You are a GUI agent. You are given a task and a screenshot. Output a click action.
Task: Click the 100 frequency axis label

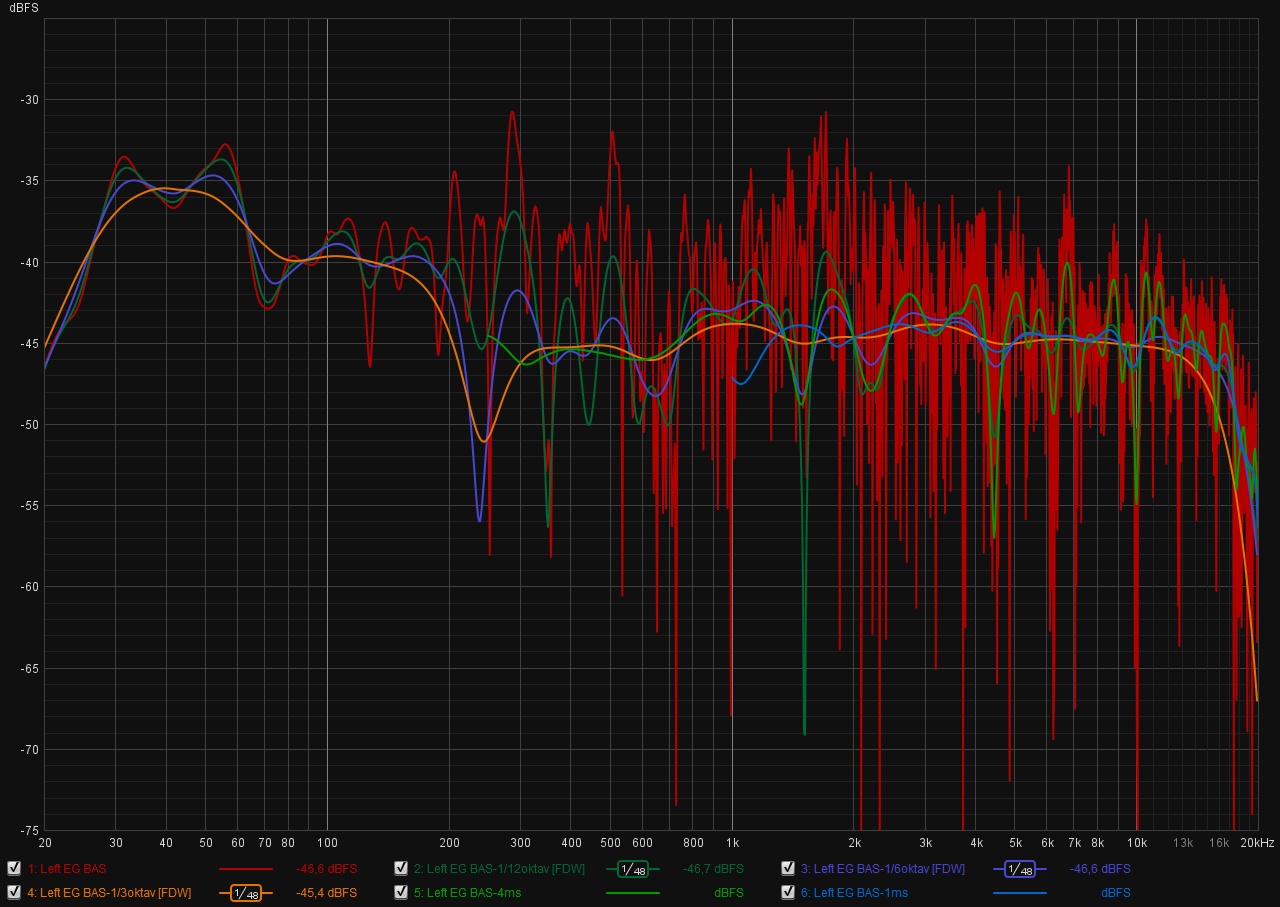tap(327, 843)
